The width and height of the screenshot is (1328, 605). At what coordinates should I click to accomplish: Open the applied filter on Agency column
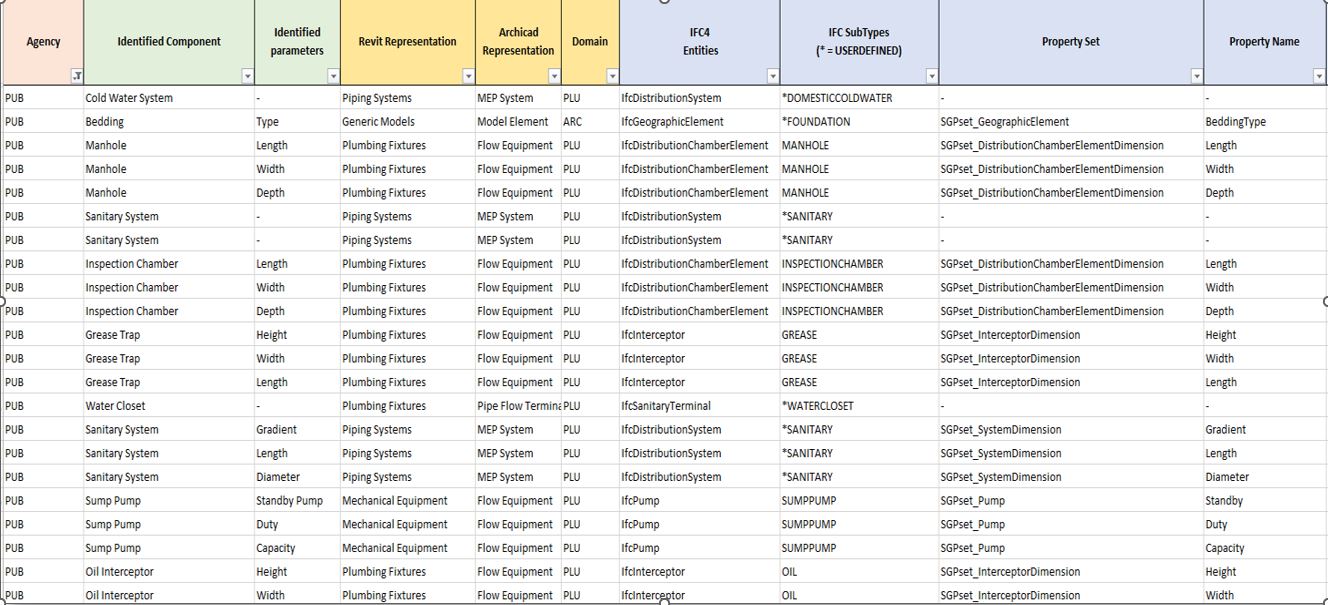tap(76, 76)
